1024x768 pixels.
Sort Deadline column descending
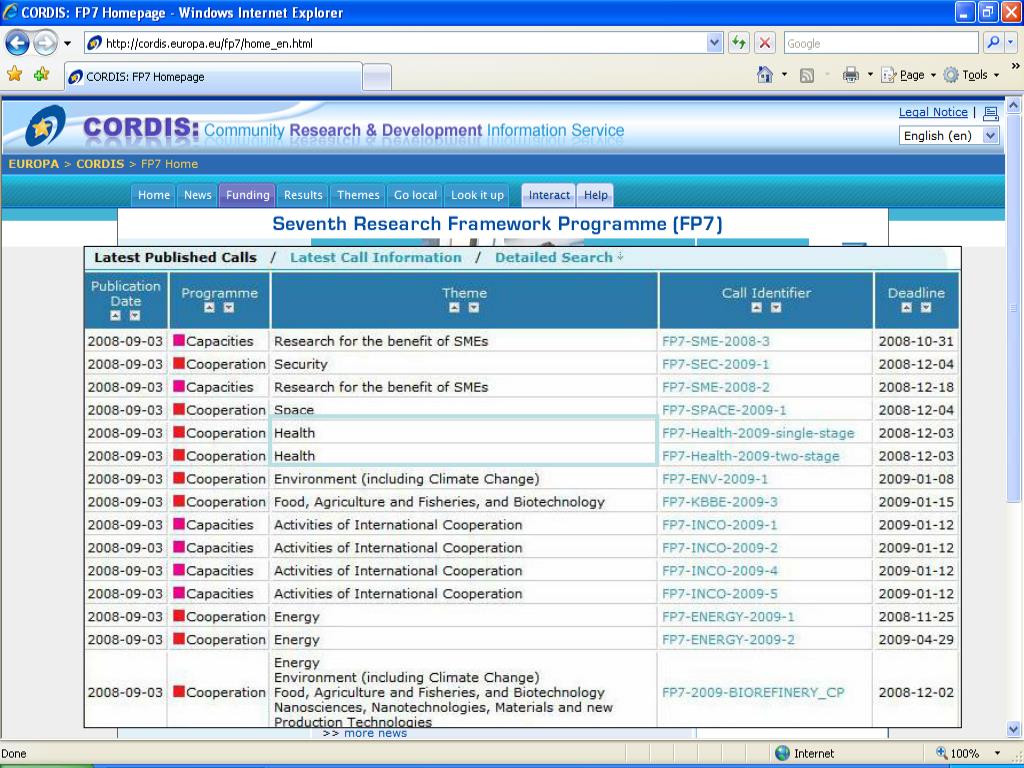point(926,308)
